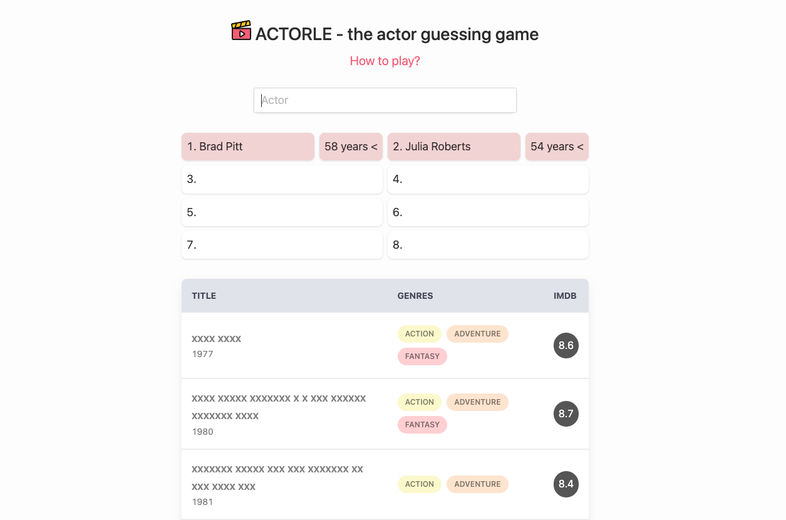Click empty guess slot 3
The width and height of the screenshot is (786, 520).
[282, 179]
